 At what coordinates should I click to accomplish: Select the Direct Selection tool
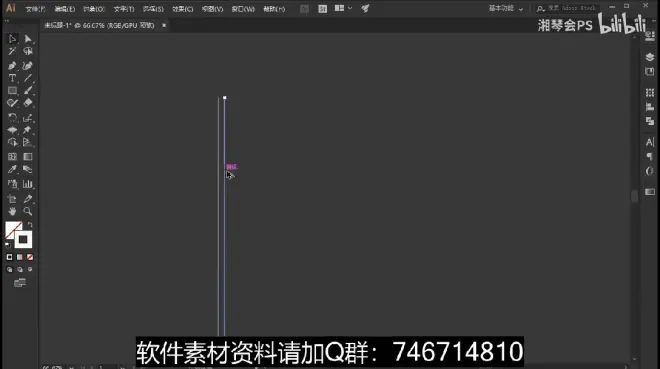tap(28, 39)
